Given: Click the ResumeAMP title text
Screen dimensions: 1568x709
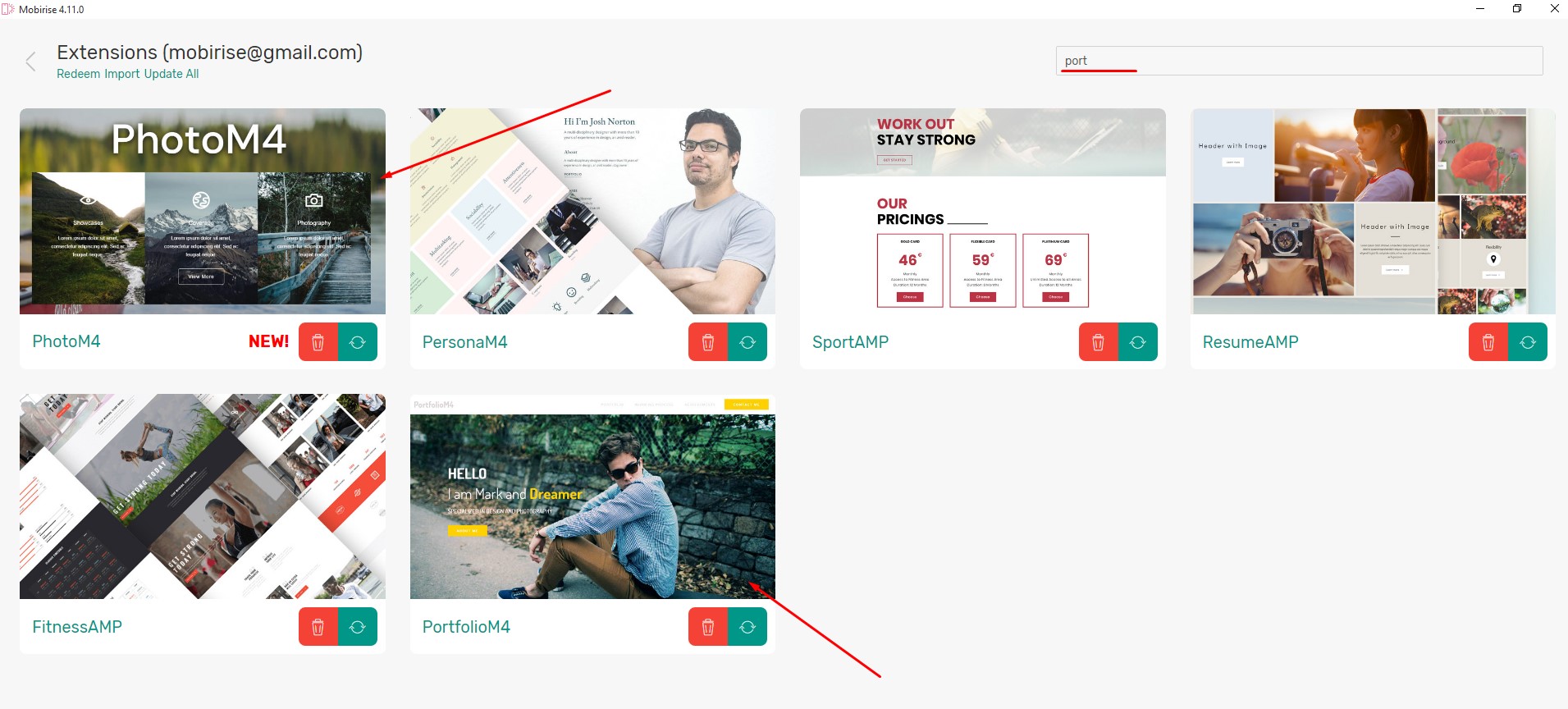Looking at the screenshot, I should click(x=1250, y=342).
